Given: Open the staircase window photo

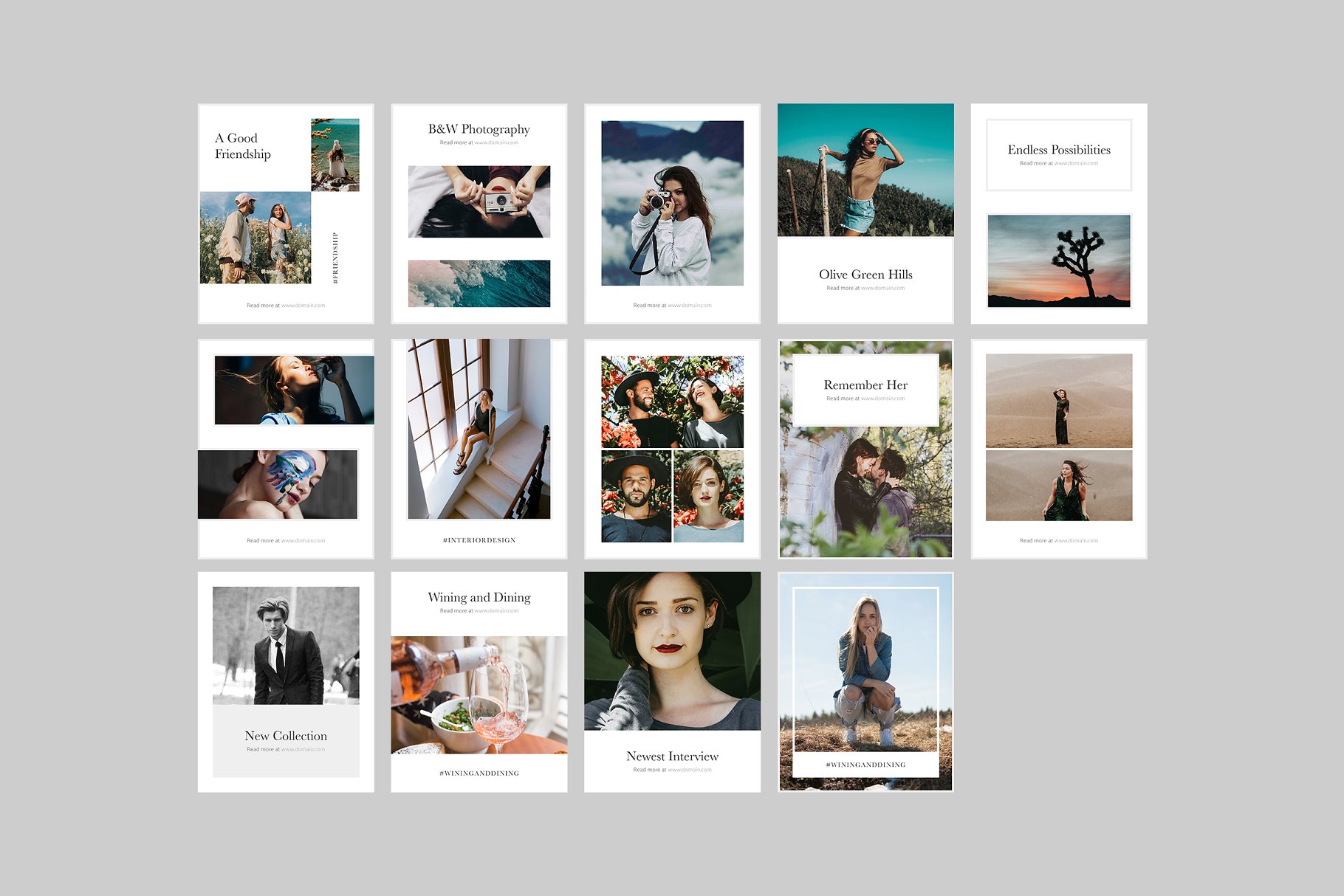Looking at the screenshot, I should point(479,429).
